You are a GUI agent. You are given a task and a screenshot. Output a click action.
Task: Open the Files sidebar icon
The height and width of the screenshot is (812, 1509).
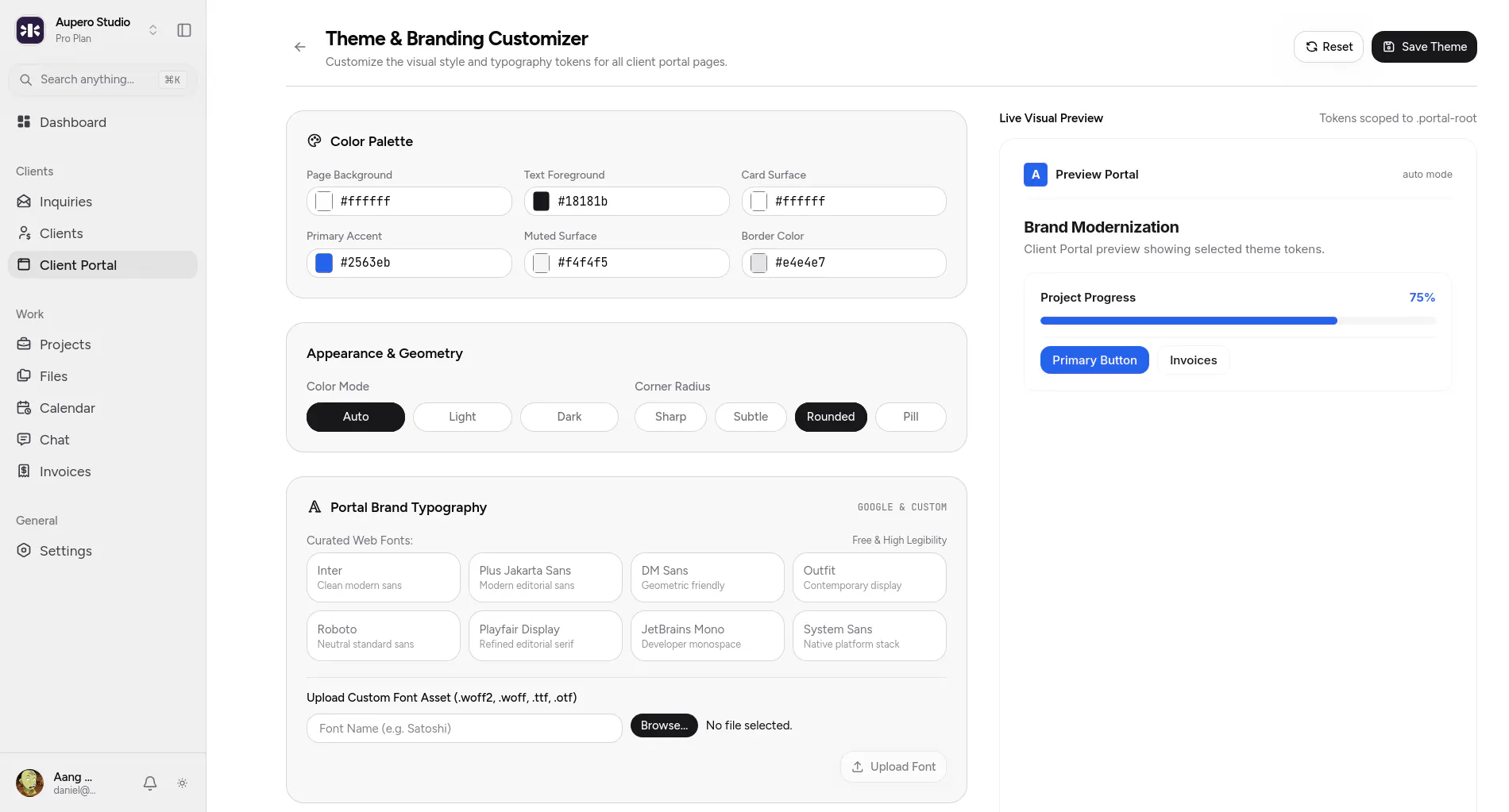pyautogui.click(x=24, y=375)
